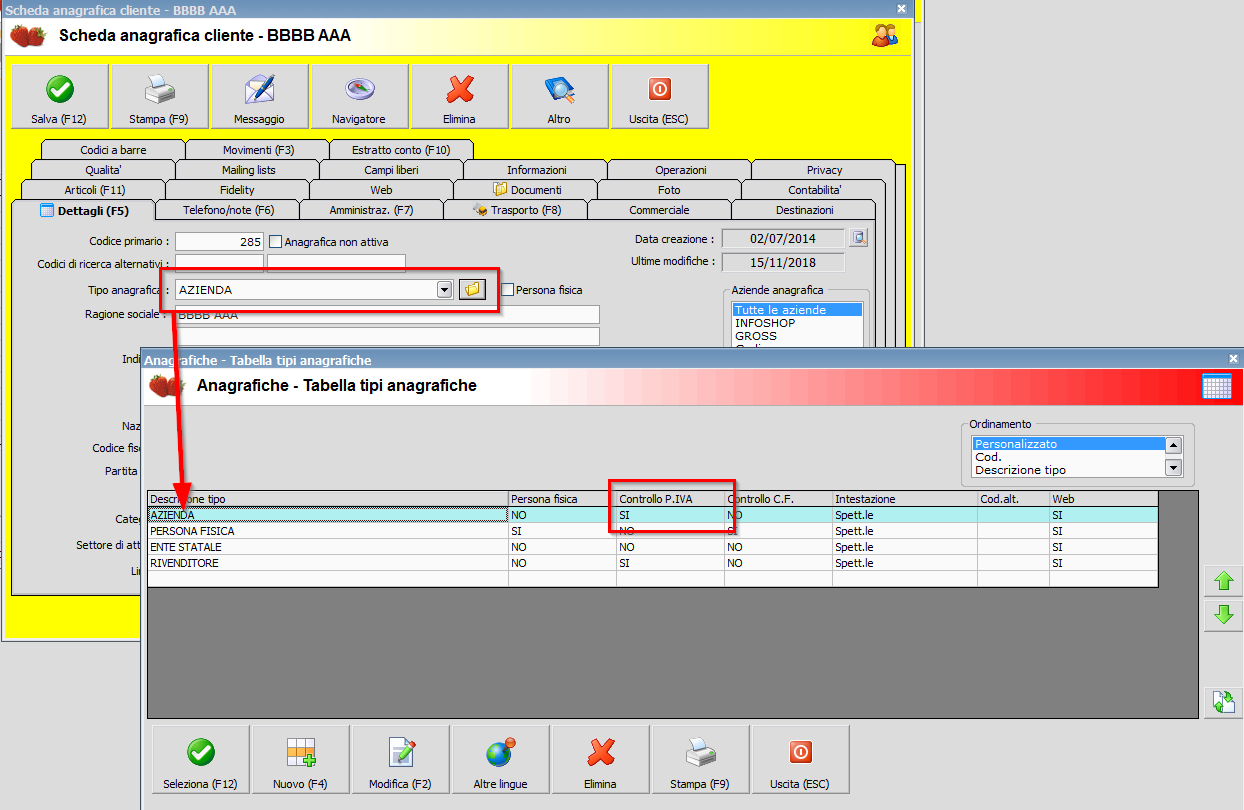Screen dimensions: 1244x810
Task: Click Codice primario field with 285
Action: click(219, 242)
